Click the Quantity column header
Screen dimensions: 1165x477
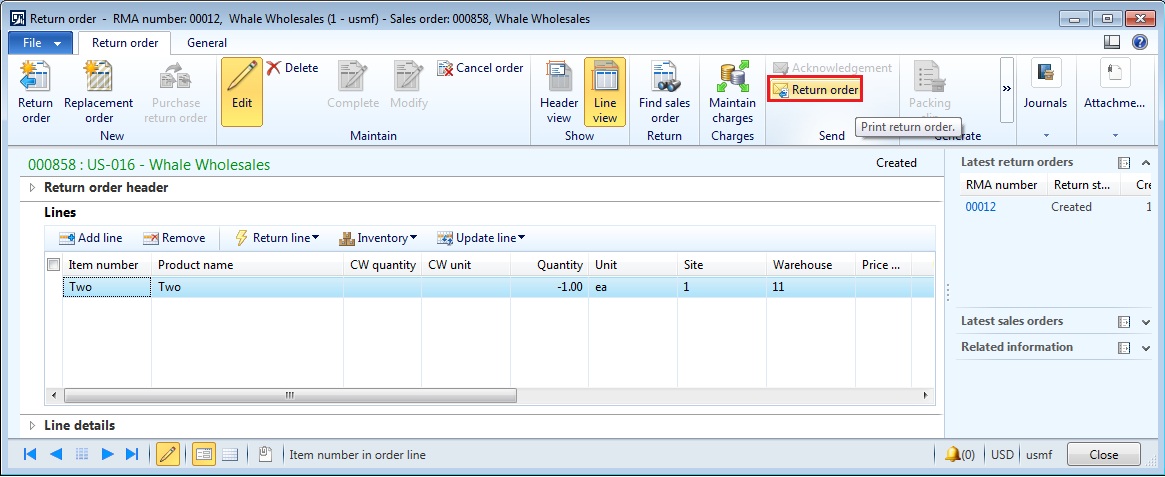point(550,265)
